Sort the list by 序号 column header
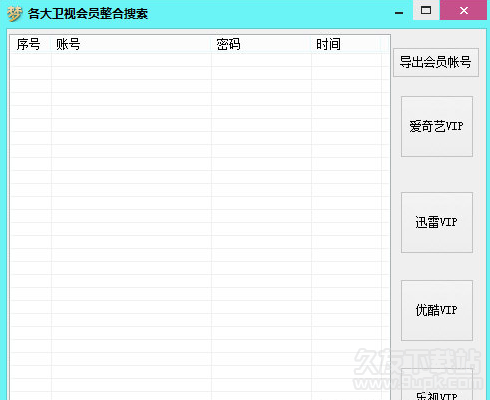 [x=31, y=44]
